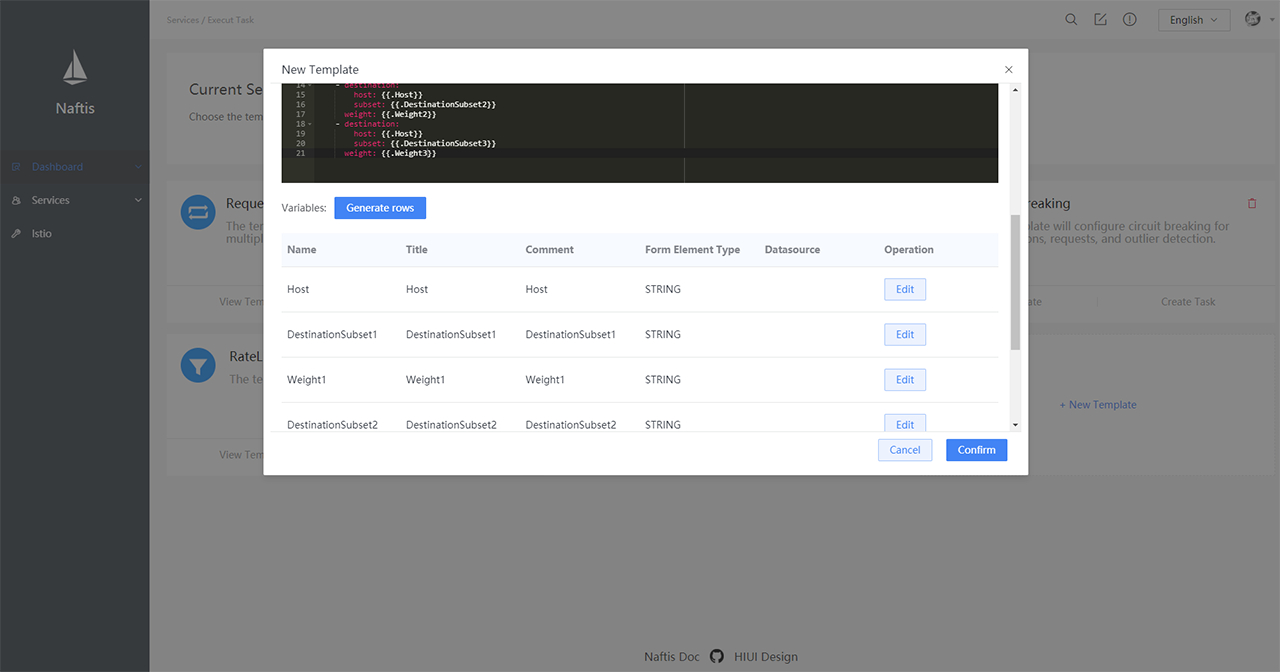The image size is (1280, 672).
Task: Click line 21 in the code editor
Action: [500, 153]
